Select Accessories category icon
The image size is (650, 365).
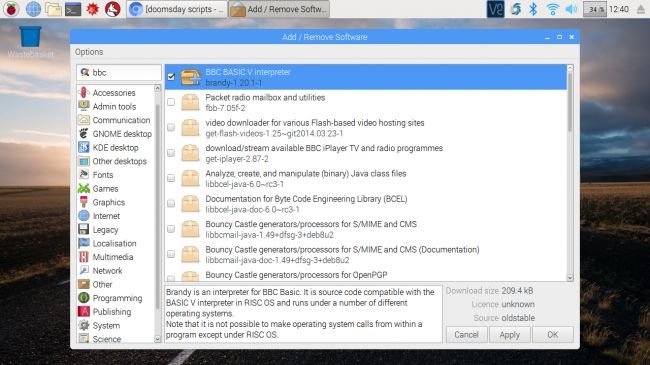[83, 92]
